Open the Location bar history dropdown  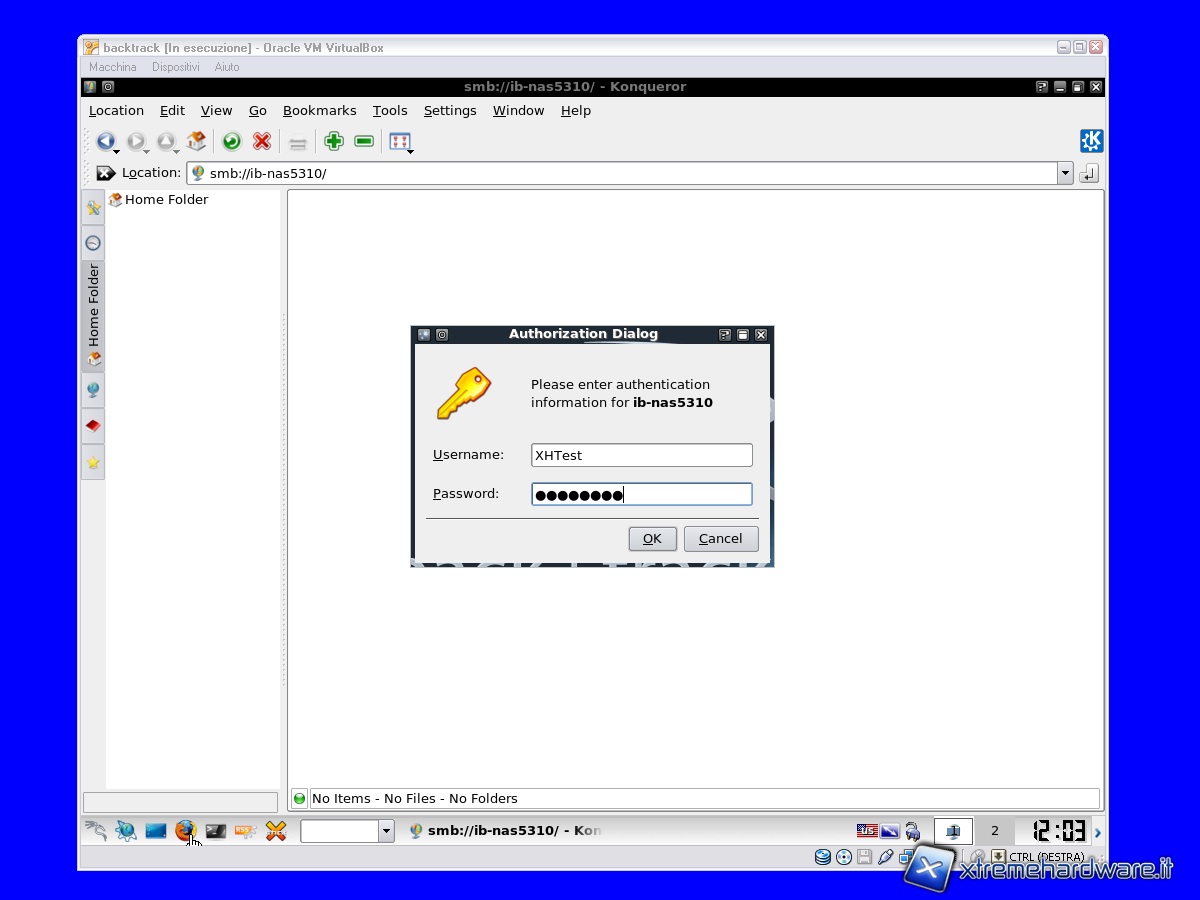1064,173
